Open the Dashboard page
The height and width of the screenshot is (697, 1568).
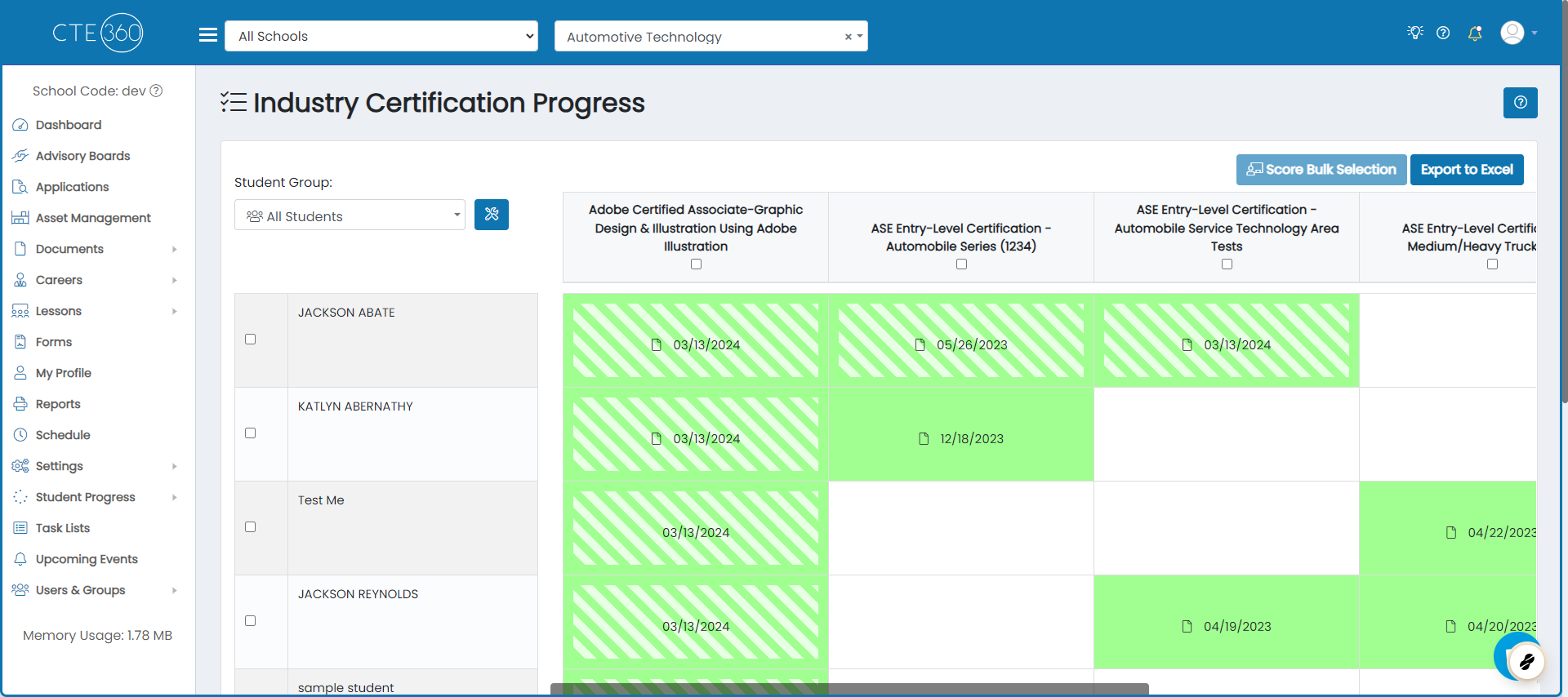[x=69, y=125]
